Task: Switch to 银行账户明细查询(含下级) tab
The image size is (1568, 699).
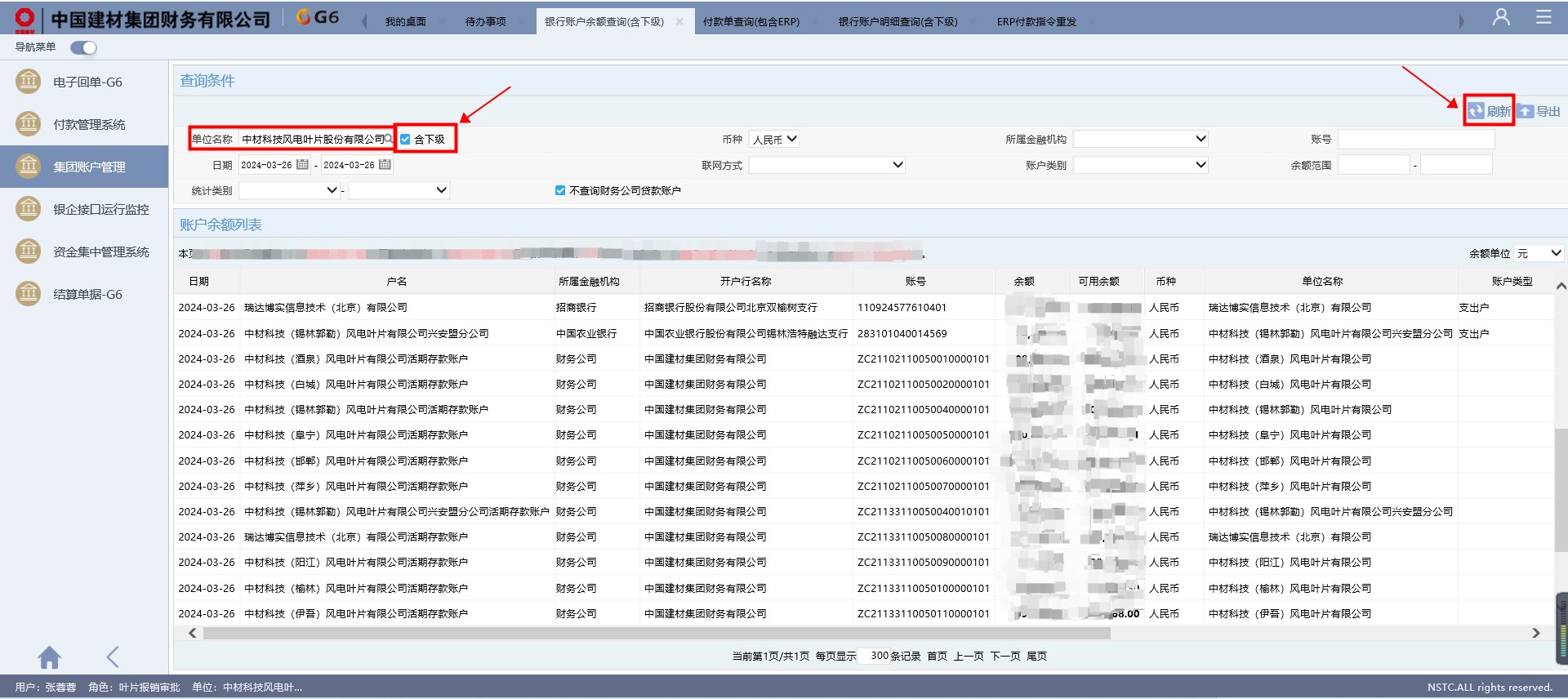Action: (x=898, y=22)
